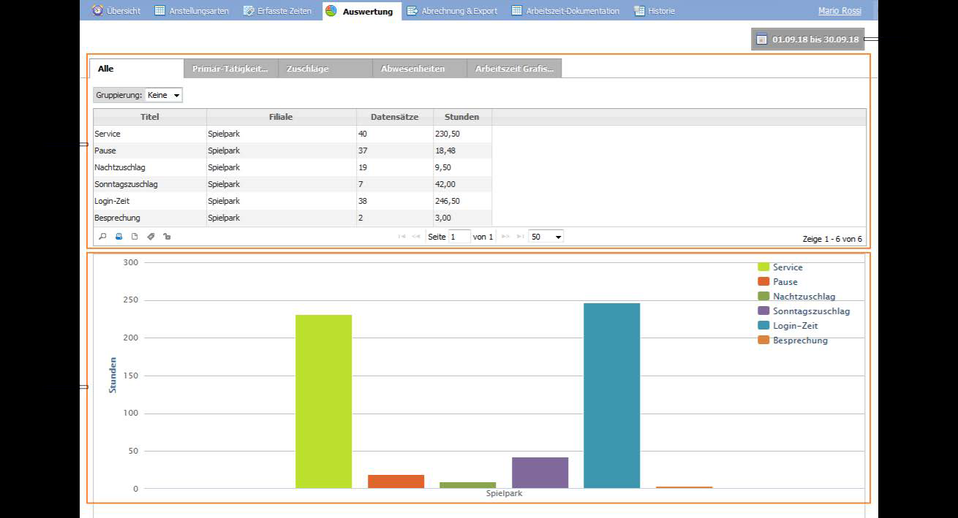Click the Service legend color swatch
The width and height of the screenshot is (958, 518).
[x=764, y=267]
